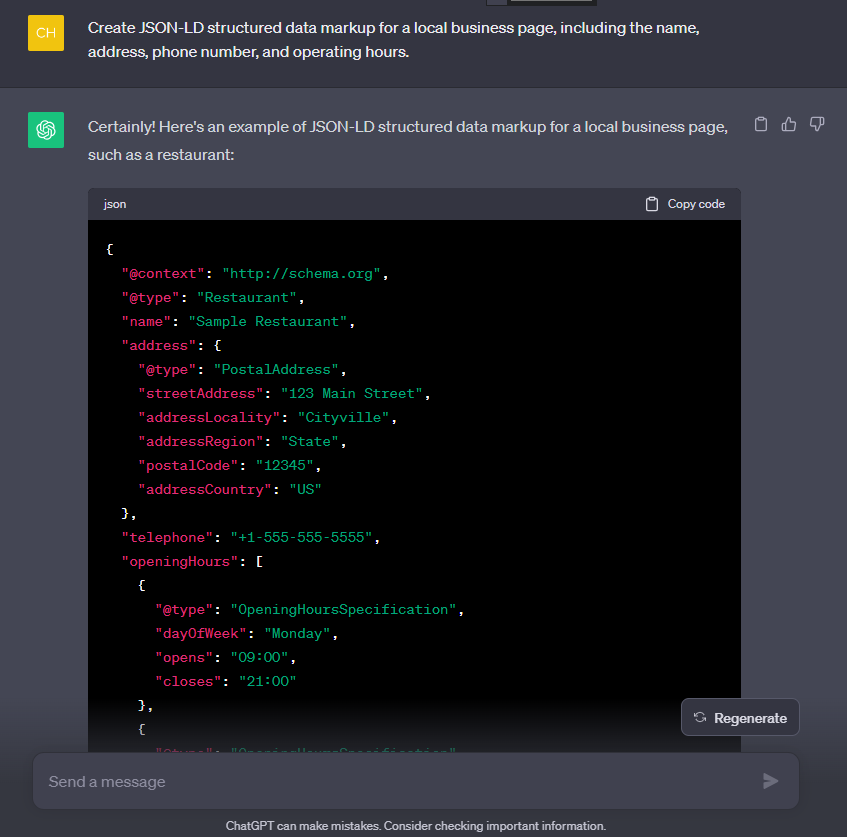Click the "PostalAddress" value

[276, 370]
